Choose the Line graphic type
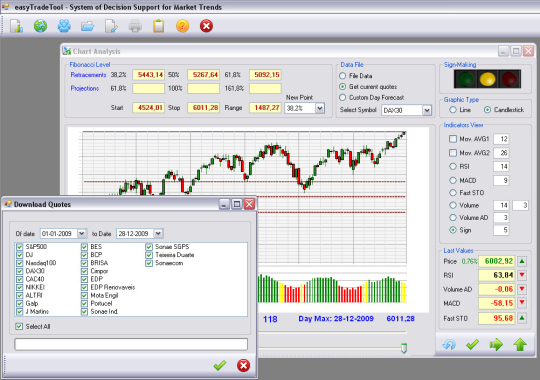 point(453,110)
